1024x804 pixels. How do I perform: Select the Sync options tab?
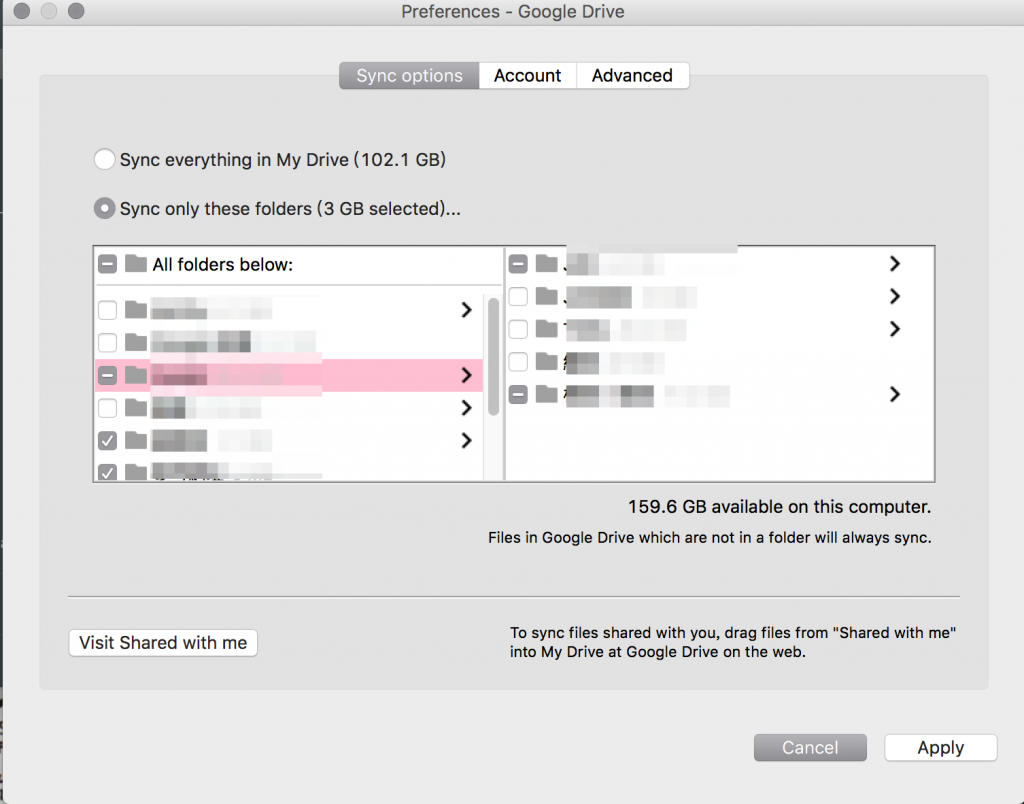pos(409,76)
